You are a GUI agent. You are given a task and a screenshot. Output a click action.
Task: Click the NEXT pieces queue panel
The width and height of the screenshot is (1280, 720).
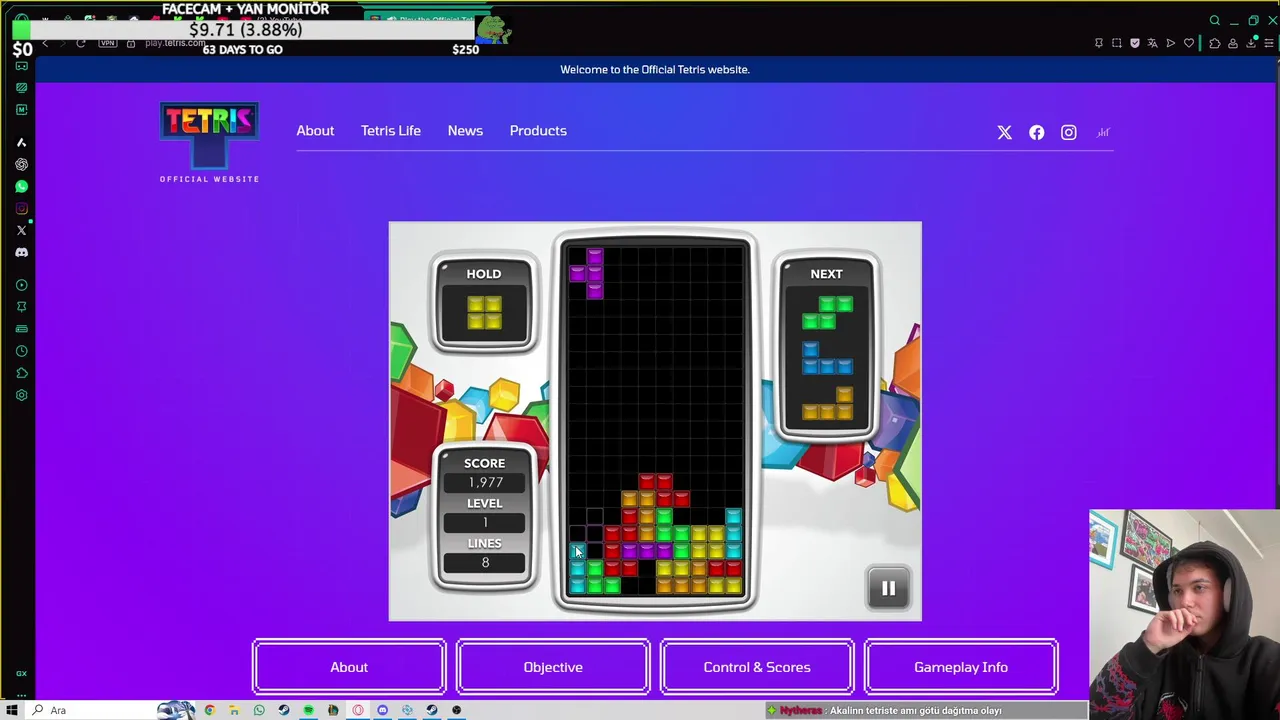pyautogui.click(x=826, y=348)
